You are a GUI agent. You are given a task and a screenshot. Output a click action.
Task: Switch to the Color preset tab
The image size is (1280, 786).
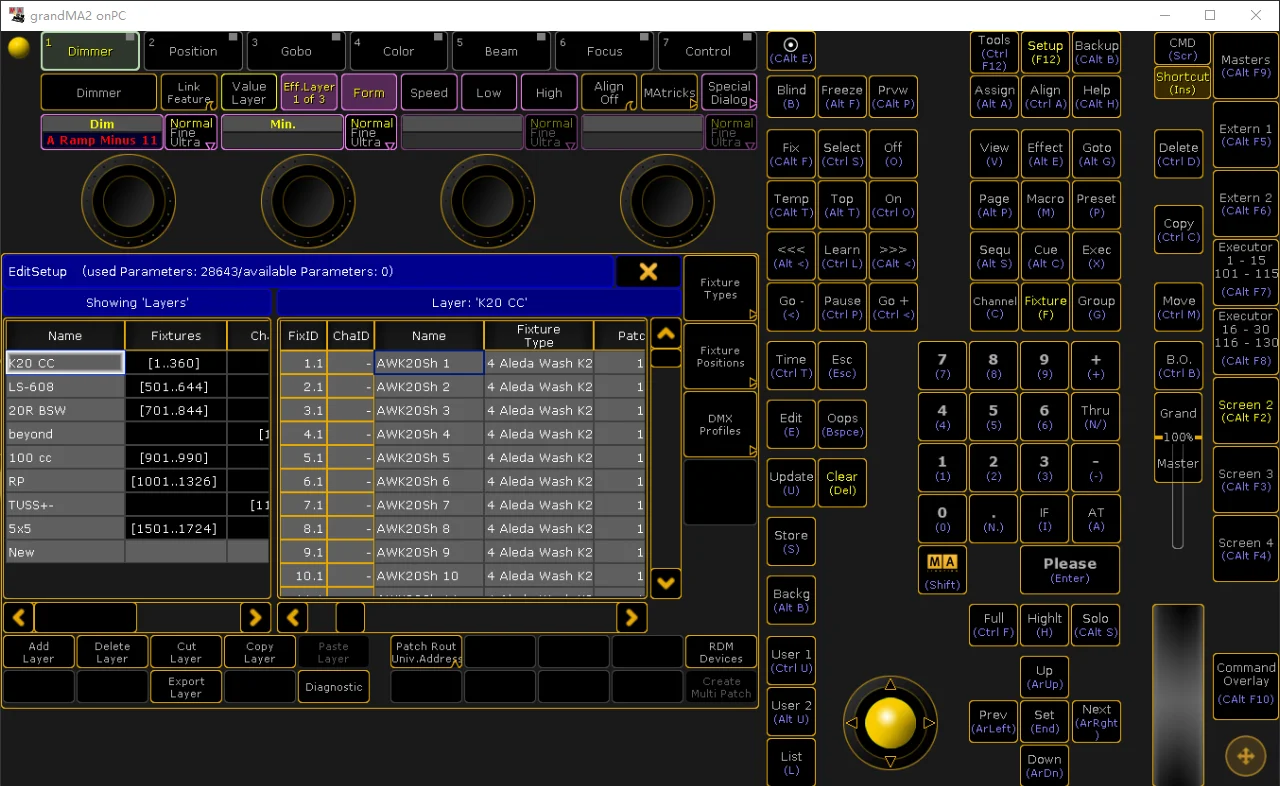[x=398, y=51]
